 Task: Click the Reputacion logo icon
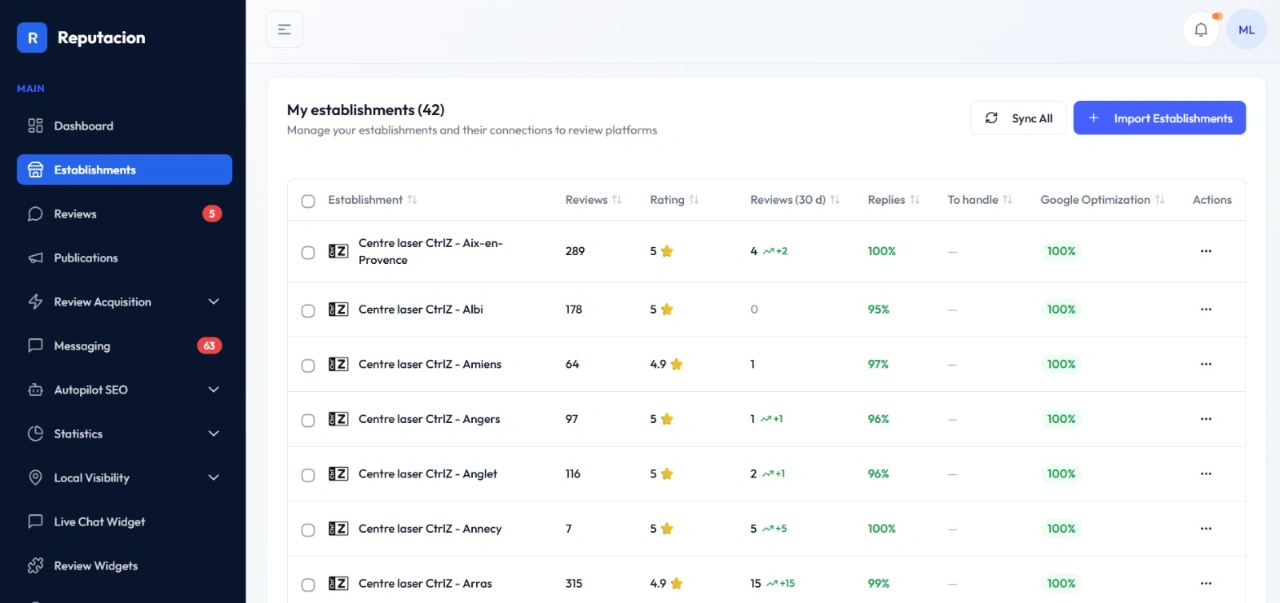pyautogui.click(x=32, y=38)
